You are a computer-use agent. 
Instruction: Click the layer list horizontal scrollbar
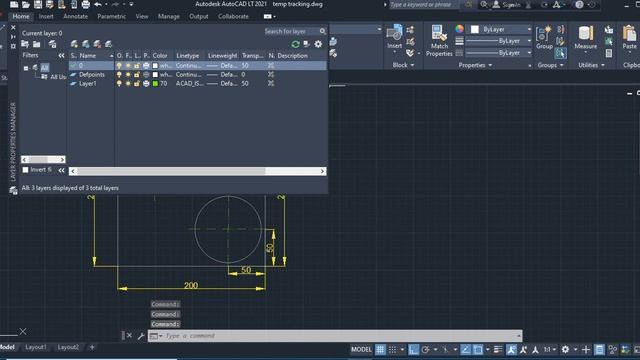[198, 171]
